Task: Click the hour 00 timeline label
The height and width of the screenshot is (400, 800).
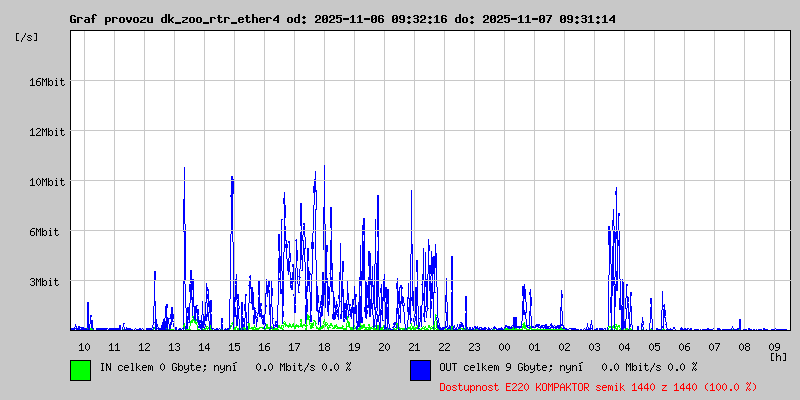Action: [504, 346]
